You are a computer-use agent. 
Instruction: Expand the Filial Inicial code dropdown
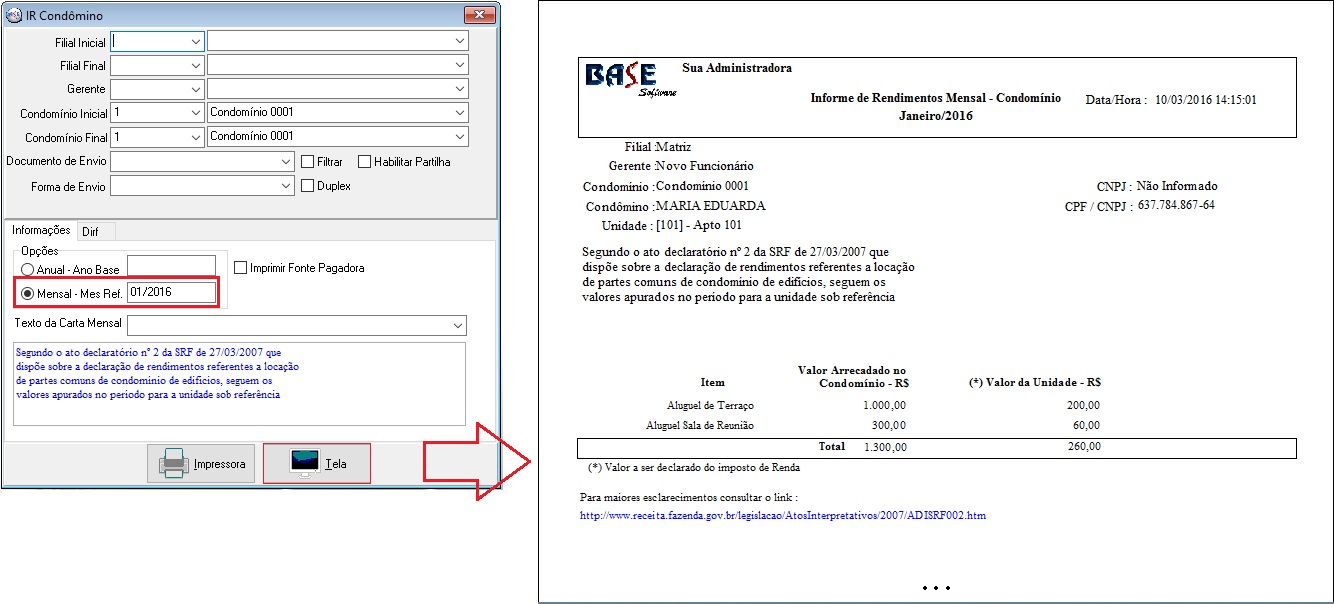tap(194, 41)
